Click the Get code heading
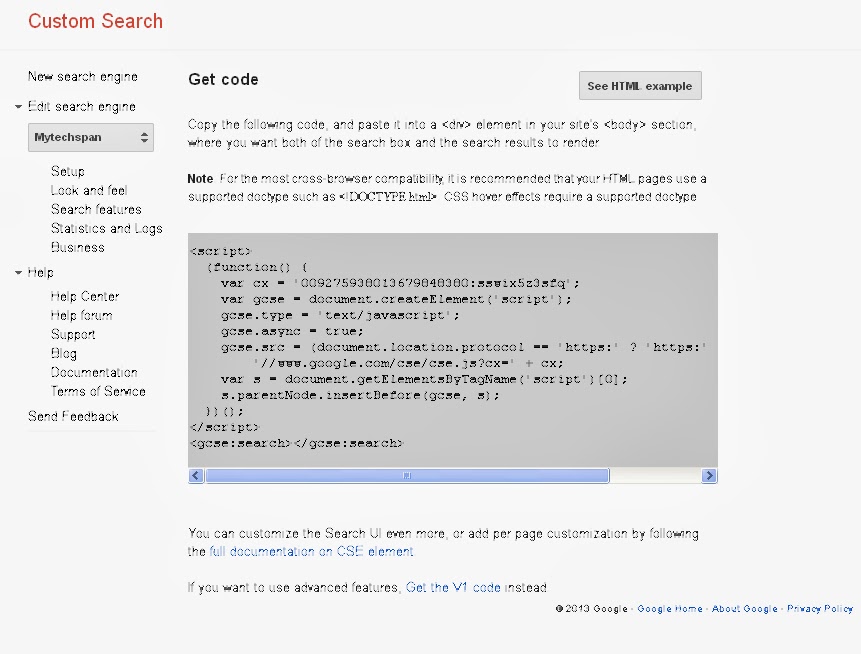 [223, 80]
